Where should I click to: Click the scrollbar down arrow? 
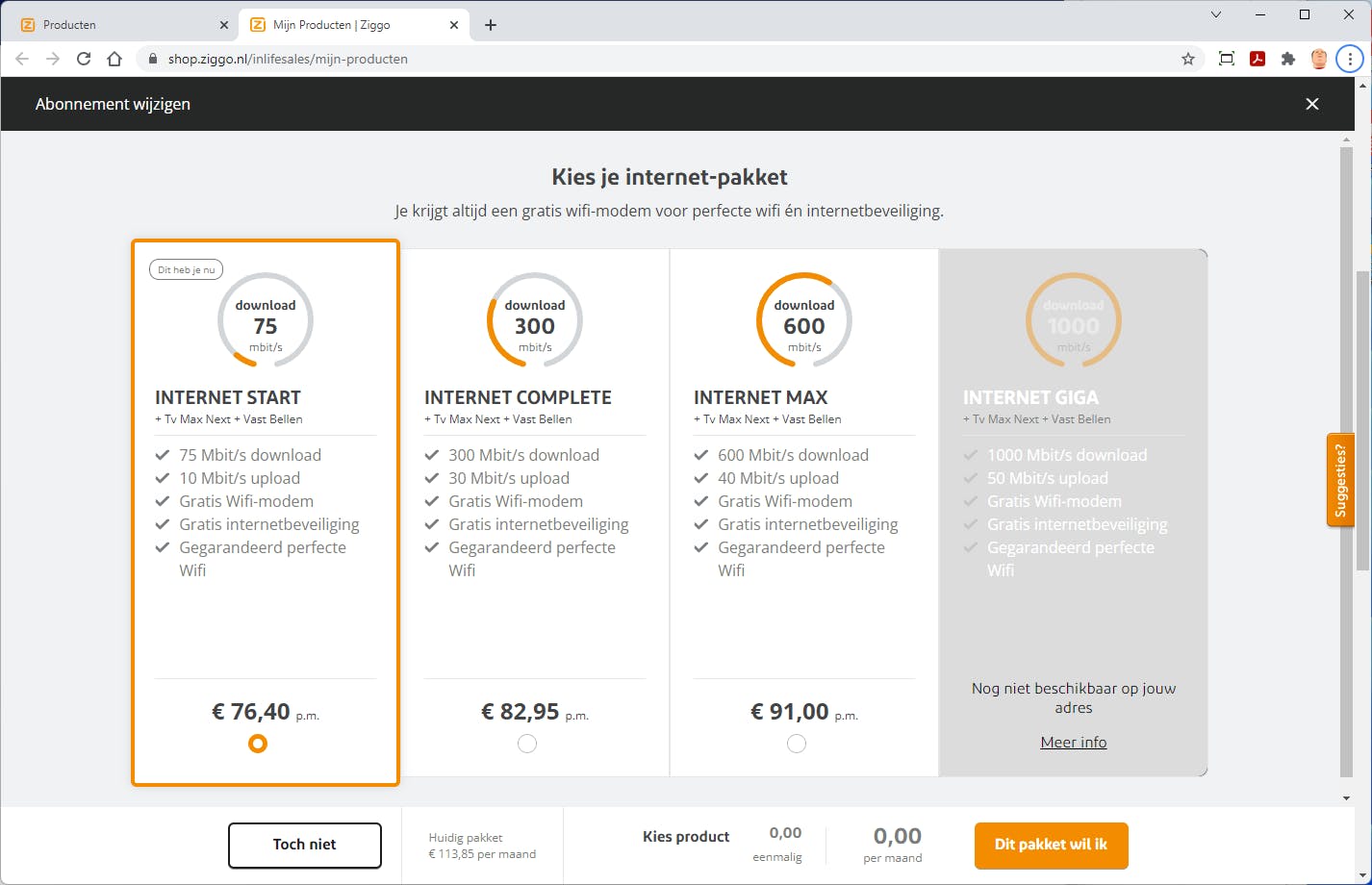(1346, 797)
